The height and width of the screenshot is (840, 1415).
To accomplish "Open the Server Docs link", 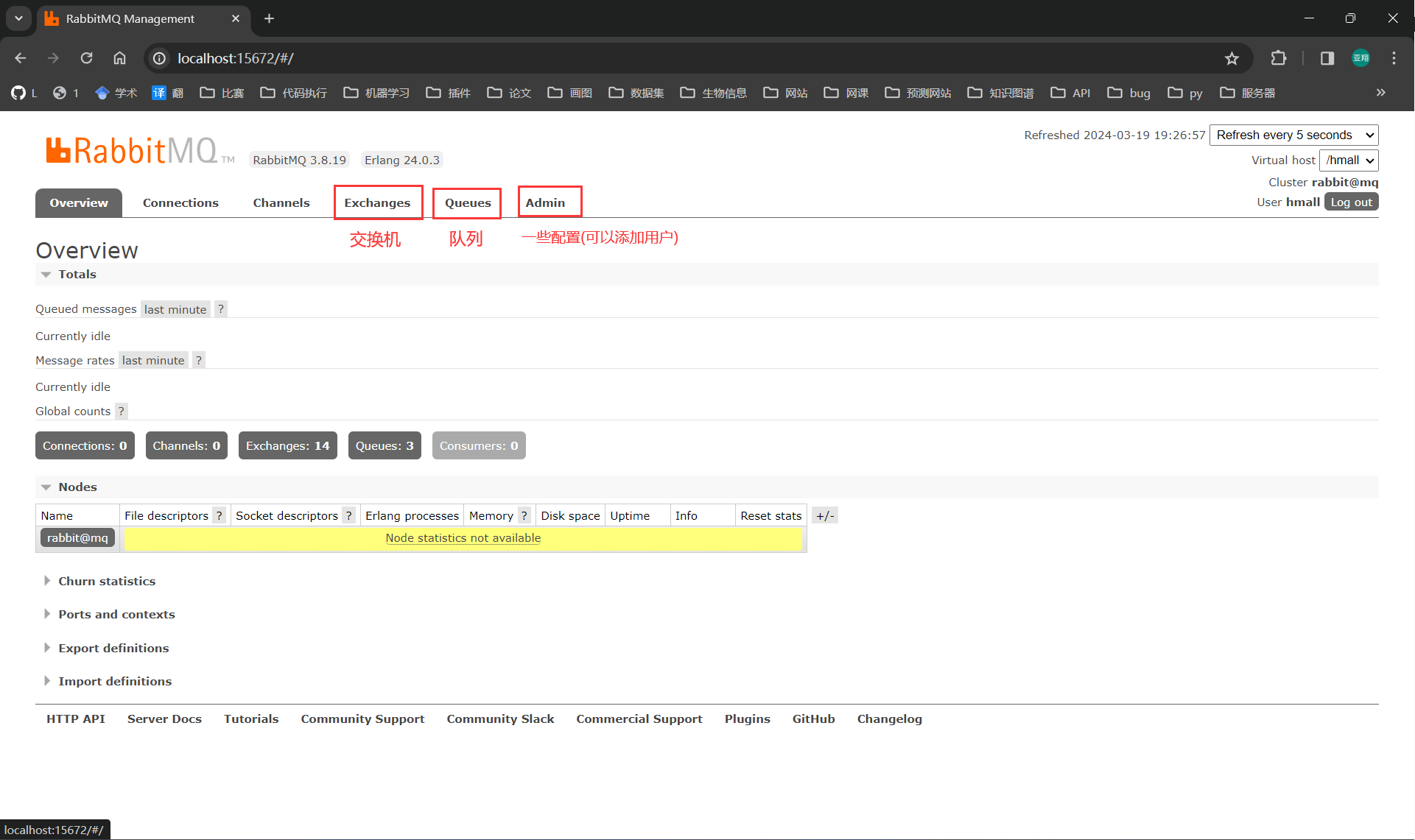I will [x=164, y=719].
